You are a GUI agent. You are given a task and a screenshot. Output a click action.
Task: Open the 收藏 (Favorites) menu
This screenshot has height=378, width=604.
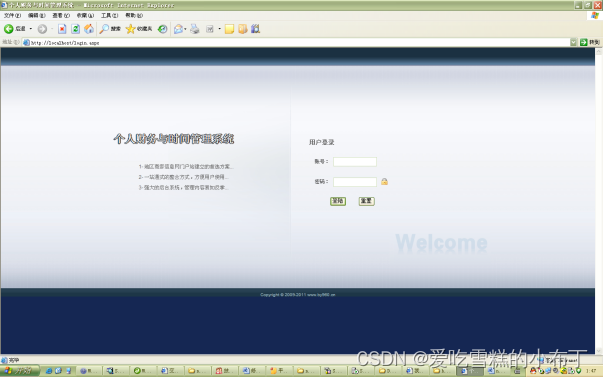pos(85,15)
